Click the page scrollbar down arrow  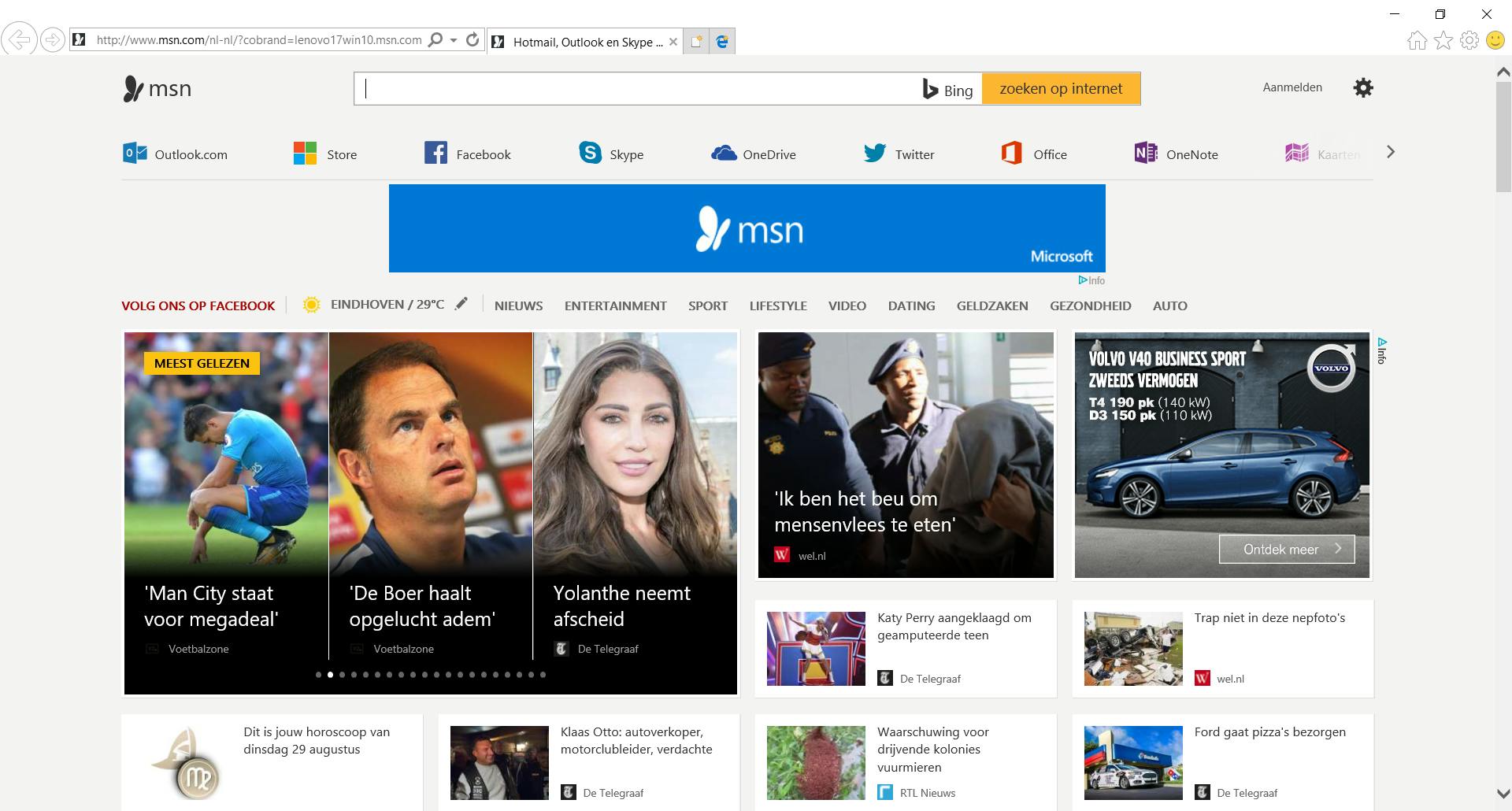point(1503,794)
